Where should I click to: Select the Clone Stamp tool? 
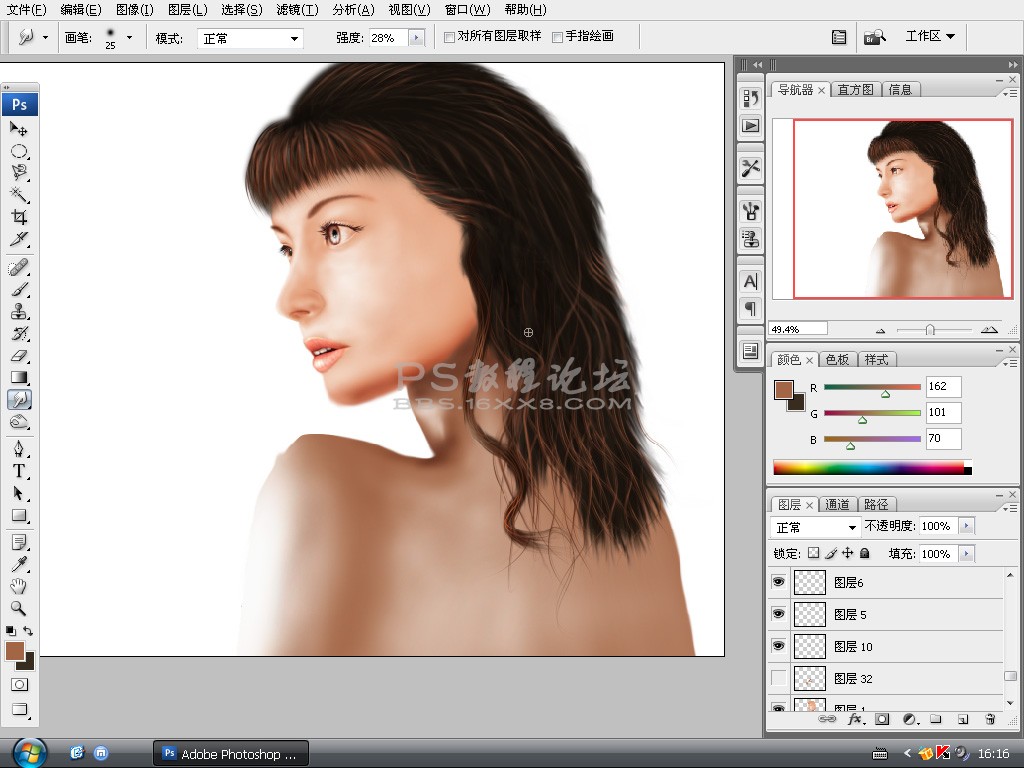(19, 312)
